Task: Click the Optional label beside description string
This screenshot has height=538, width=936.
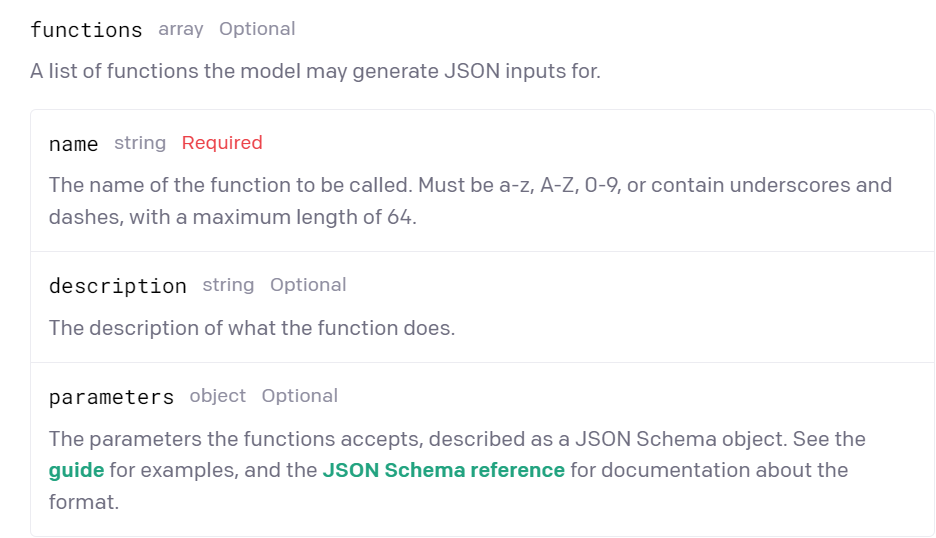Action: pos(308,285)
